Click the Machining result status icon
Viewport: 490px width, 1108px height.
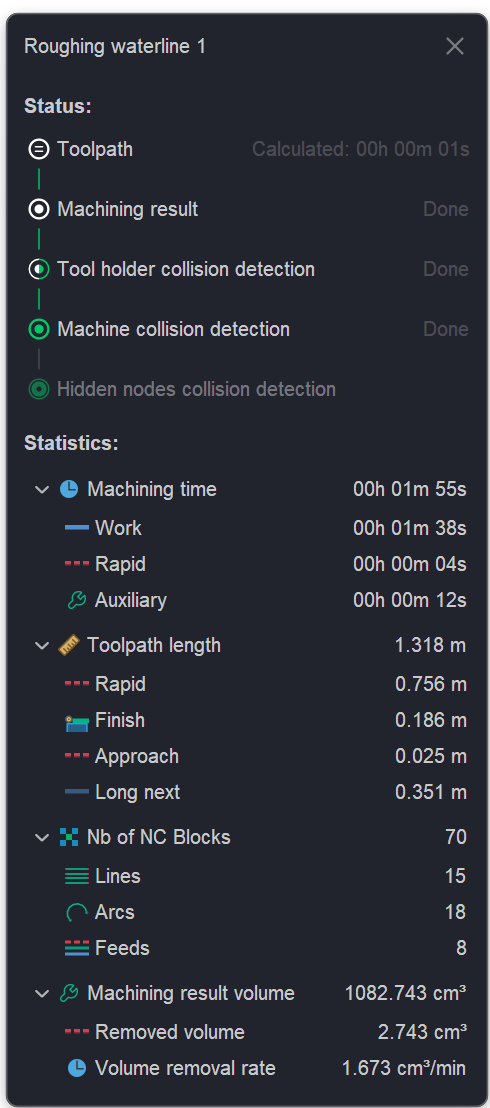(39, 210)
